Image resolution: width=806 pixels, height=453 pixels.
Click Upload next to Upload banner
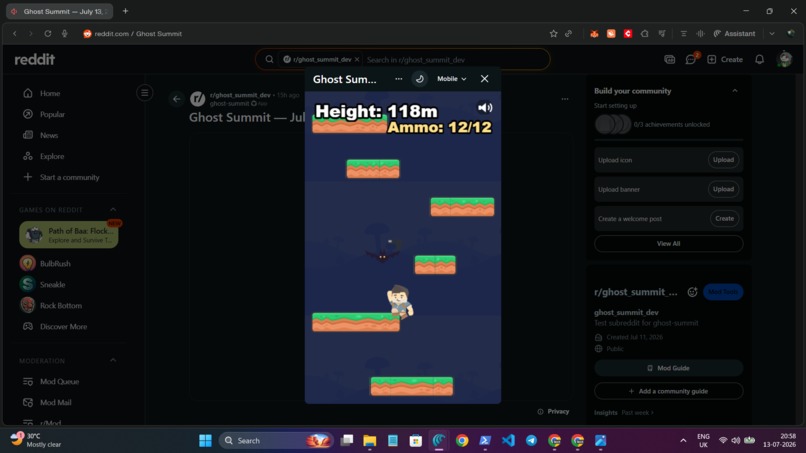[x=723, y=189]
